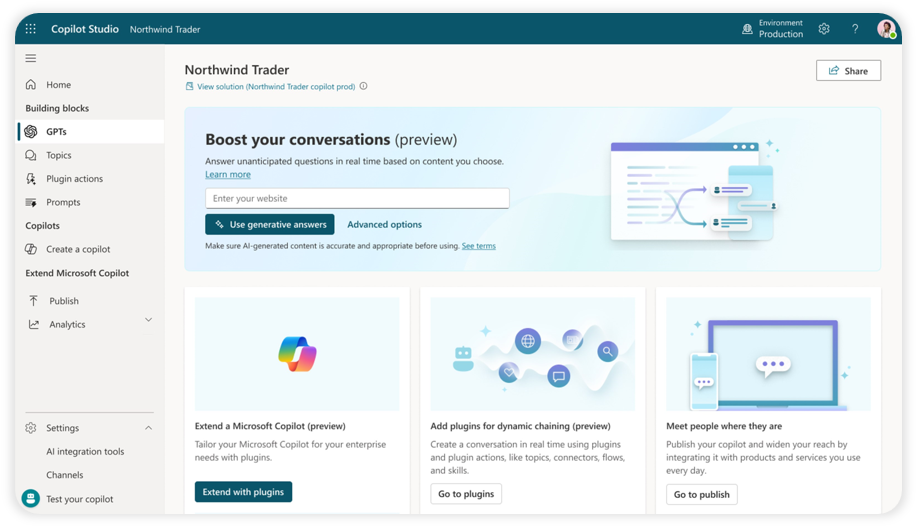The image size is (917, 527).
Task: Open the app launcher waffle icon
Action: point(31,29)
